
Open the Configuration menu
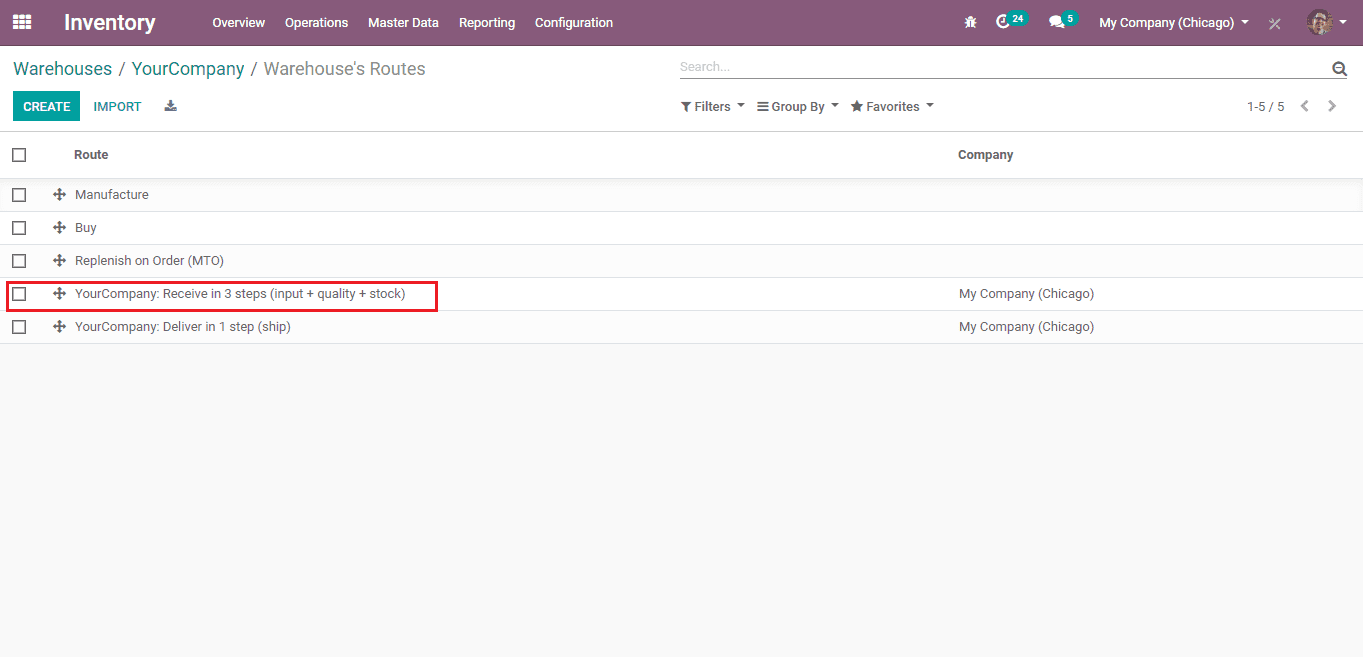(x=574, y=22)
